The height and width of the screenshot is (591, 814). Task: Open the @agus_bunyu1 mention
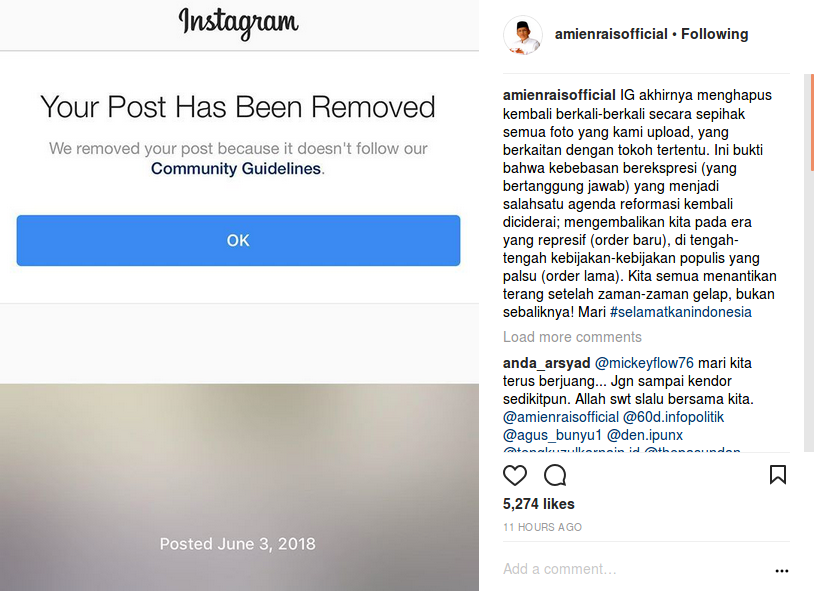(552, 435)
